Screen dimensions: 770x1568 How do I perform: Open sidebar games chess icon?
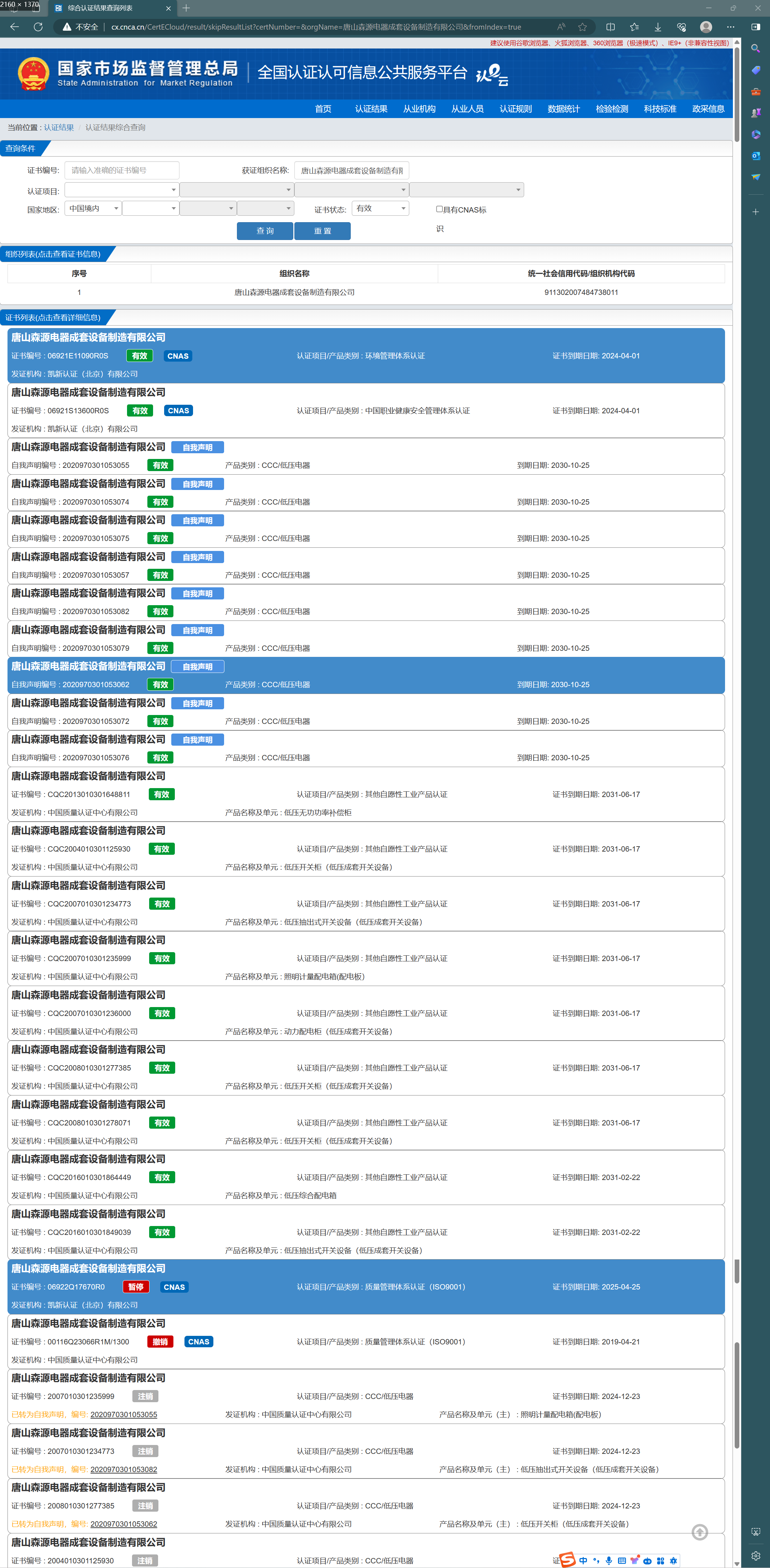755,113
